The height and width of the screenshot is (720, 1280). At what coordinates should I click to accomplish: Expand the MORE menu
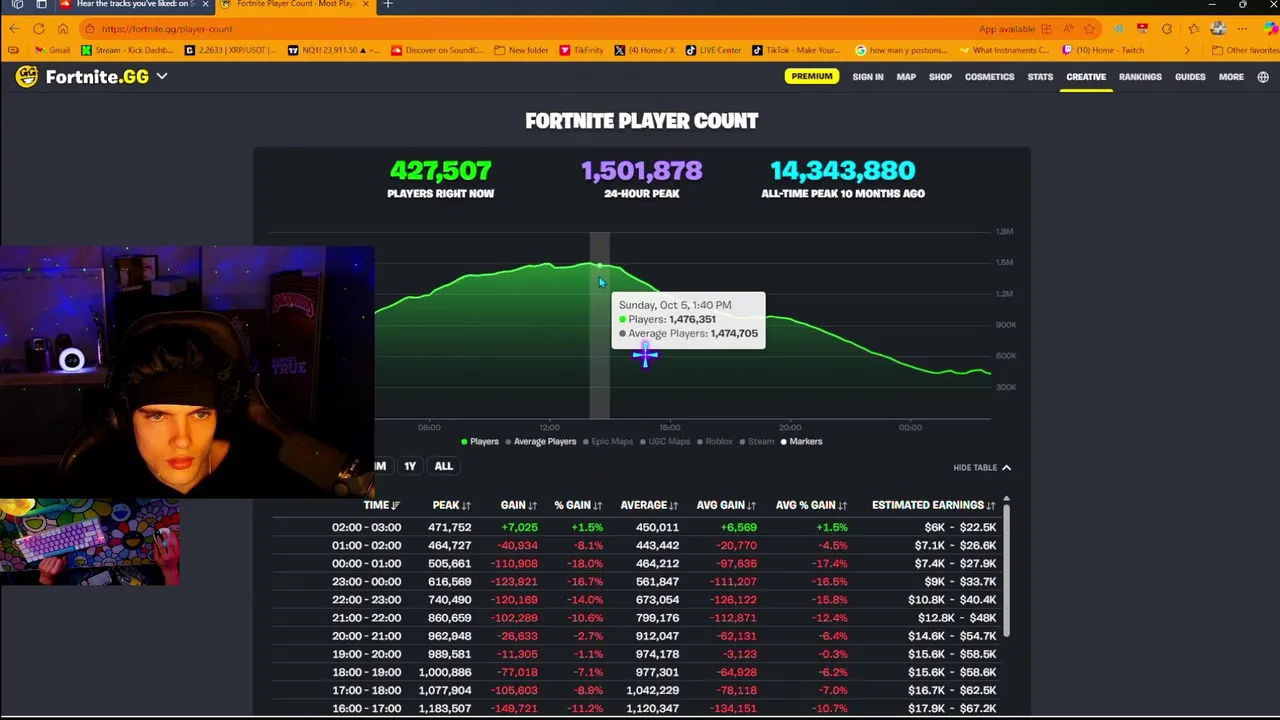(x=1231, y=77)
